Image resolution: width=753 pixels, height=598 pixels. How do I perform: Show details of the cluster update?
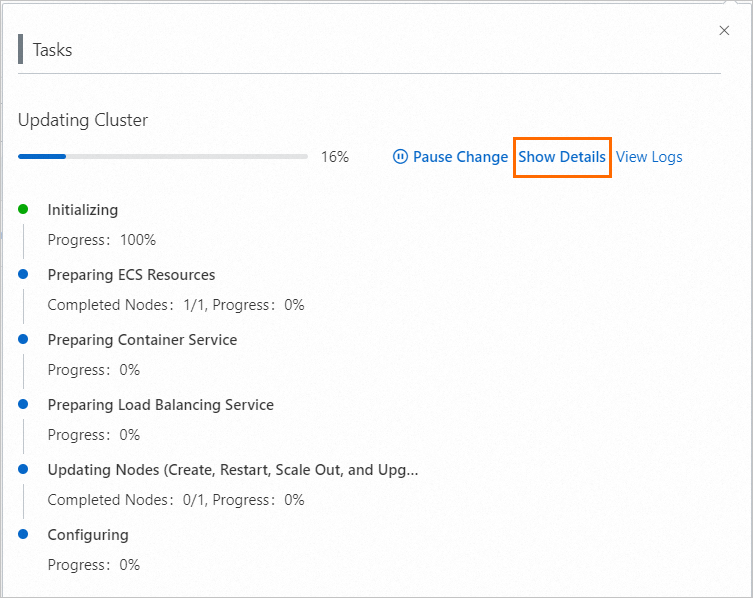click(x=562, y=157)
